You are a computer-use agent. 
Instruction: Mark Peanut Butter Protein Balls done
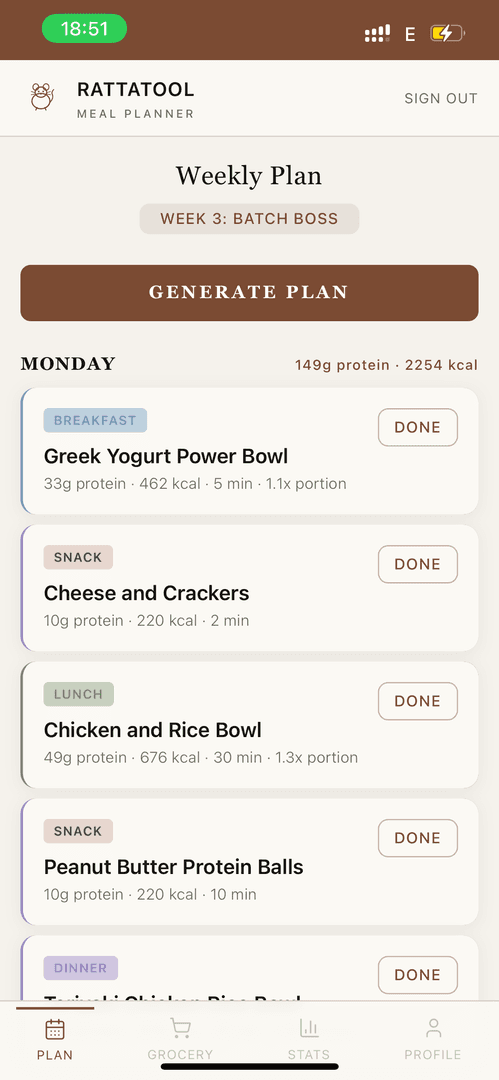click(418, 838)
